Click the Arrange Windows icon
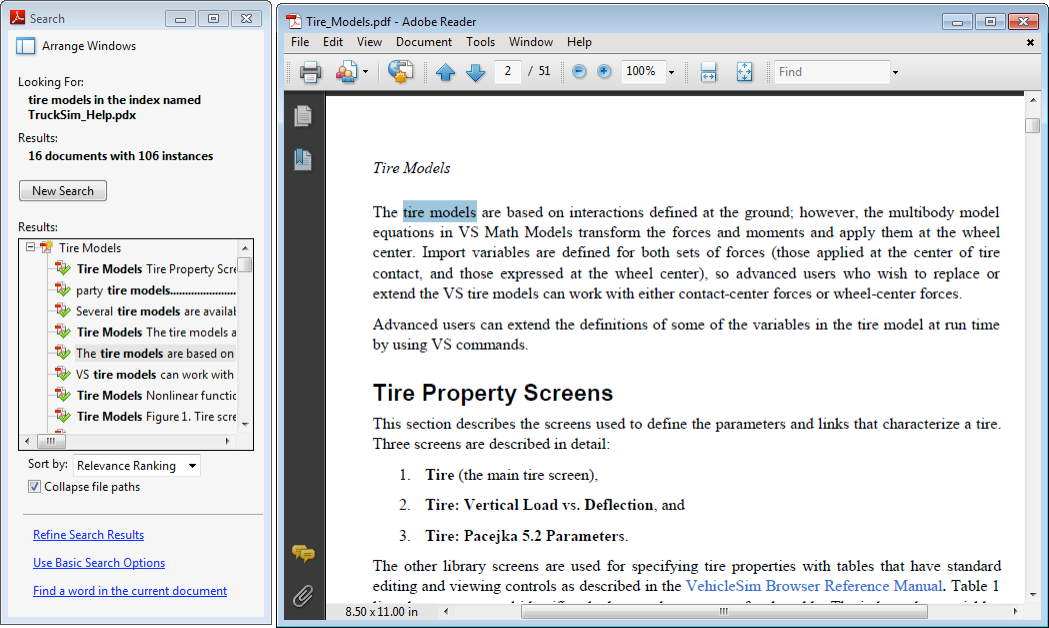The image size is (1049, 628). tap(25, 46)
